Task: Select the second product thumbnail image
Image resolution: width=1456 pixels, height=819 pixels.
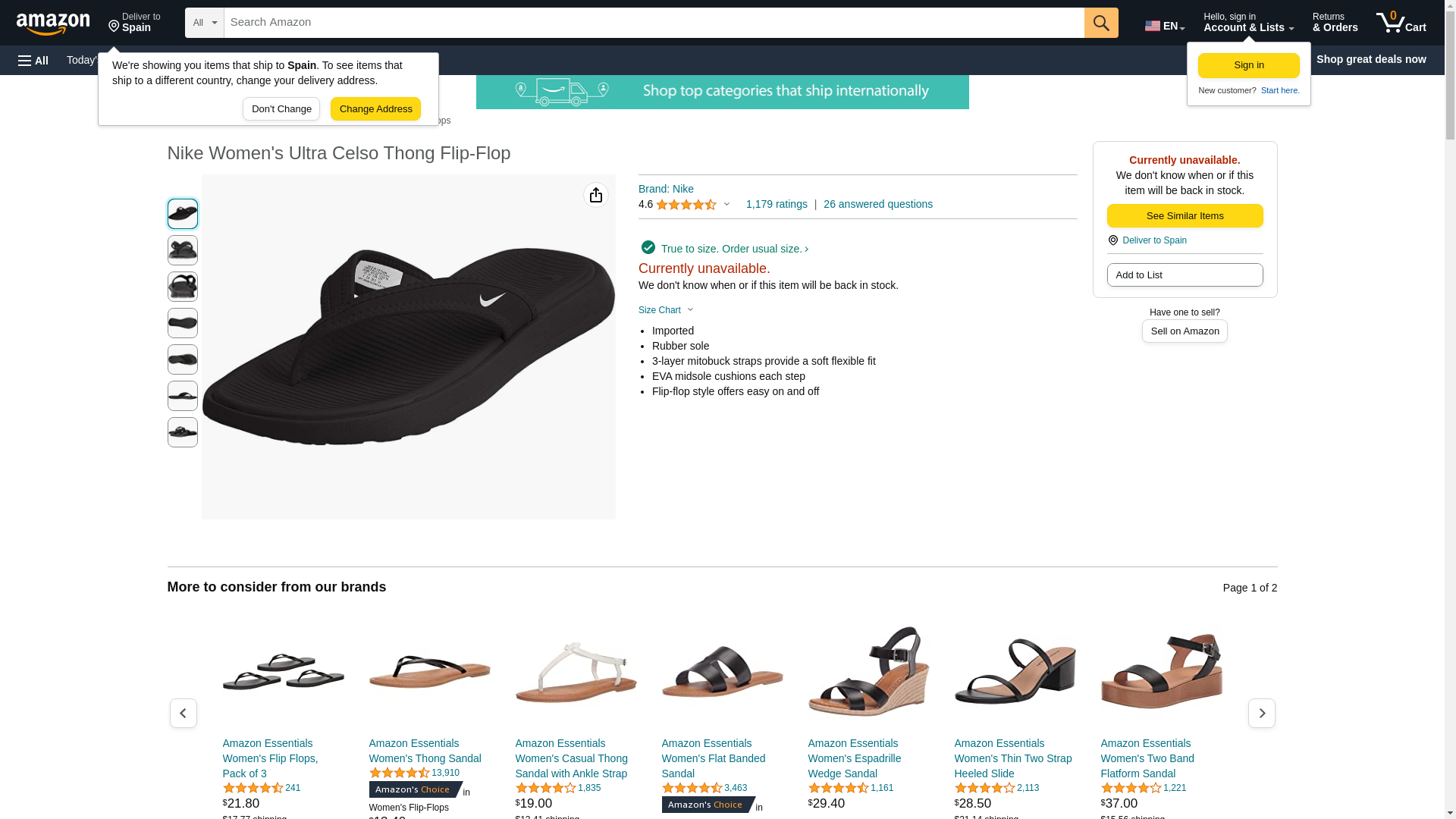Action: [x=183, y=250]
